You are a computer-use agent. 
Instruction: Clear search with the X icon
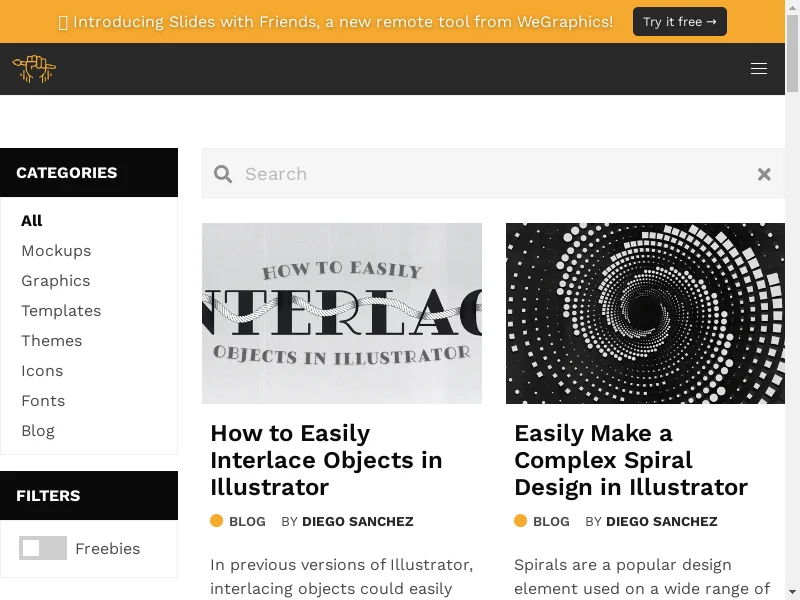click(764, 174)
